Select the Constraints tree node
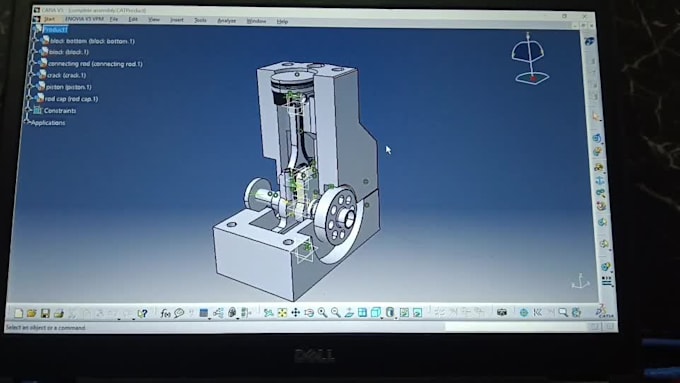This screenshot has width=680, height=383. (x=60, y=111)
